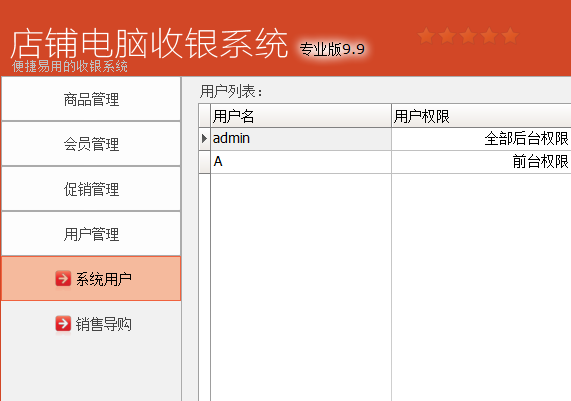Click the second orange rating star
This screenshot has height=401, width=571.
pos(447,36)
